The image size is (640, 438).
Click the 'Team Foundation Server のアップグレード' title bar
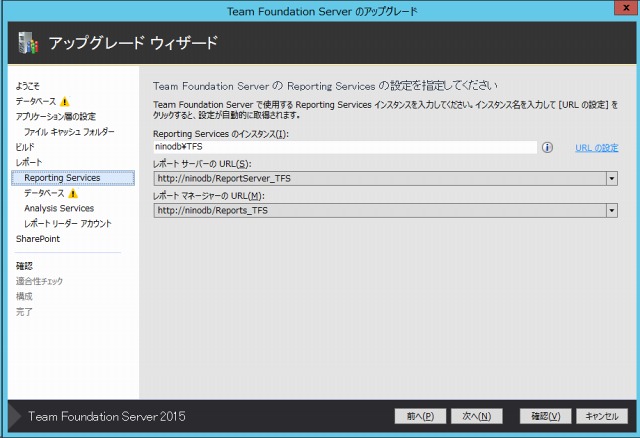322,11
